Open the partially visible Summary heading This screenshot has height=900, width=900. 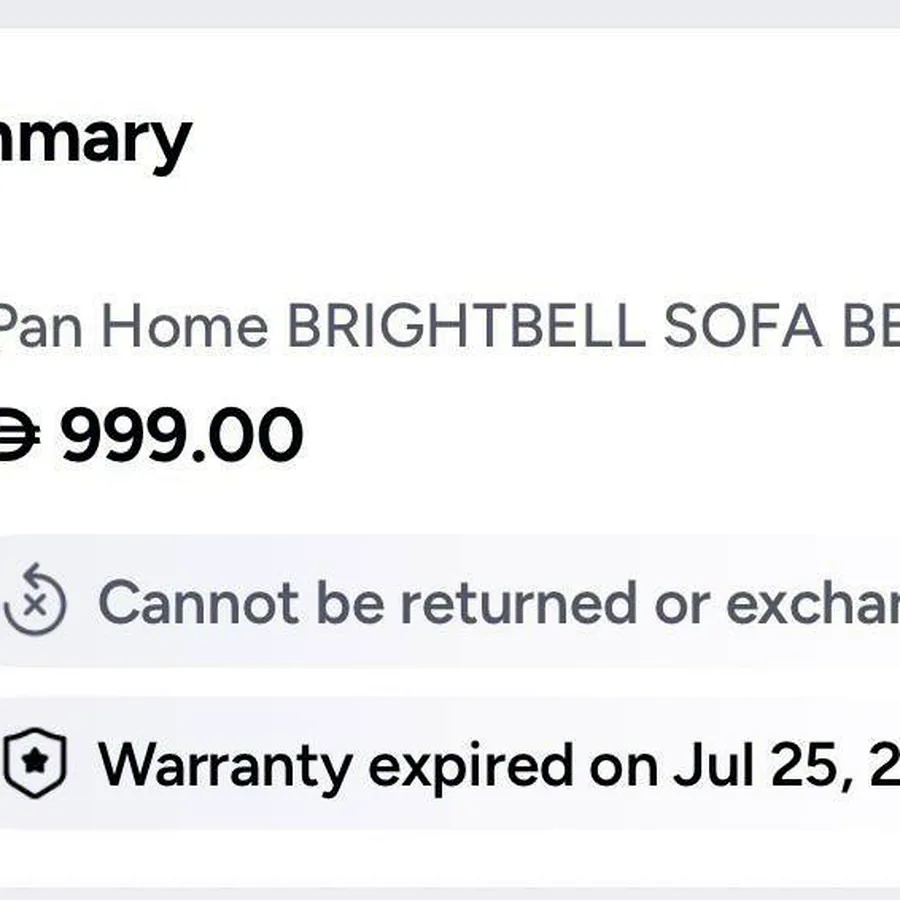(x=95, y=141)
